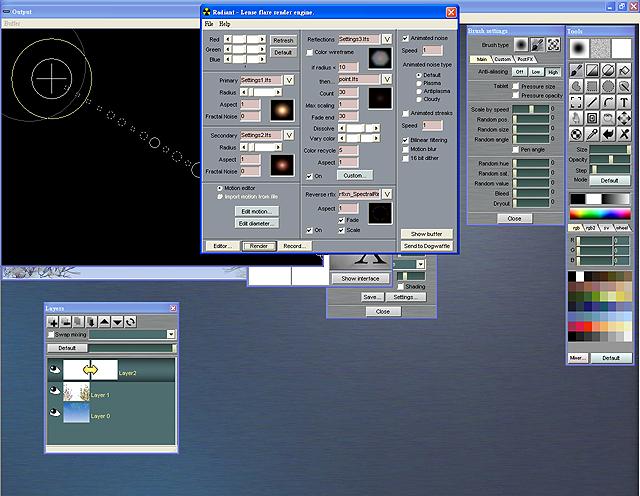The height and width of the screenshot is (496, 640).
Task: Select the Text tool in Tools panel
Action: tap(625, 101)
